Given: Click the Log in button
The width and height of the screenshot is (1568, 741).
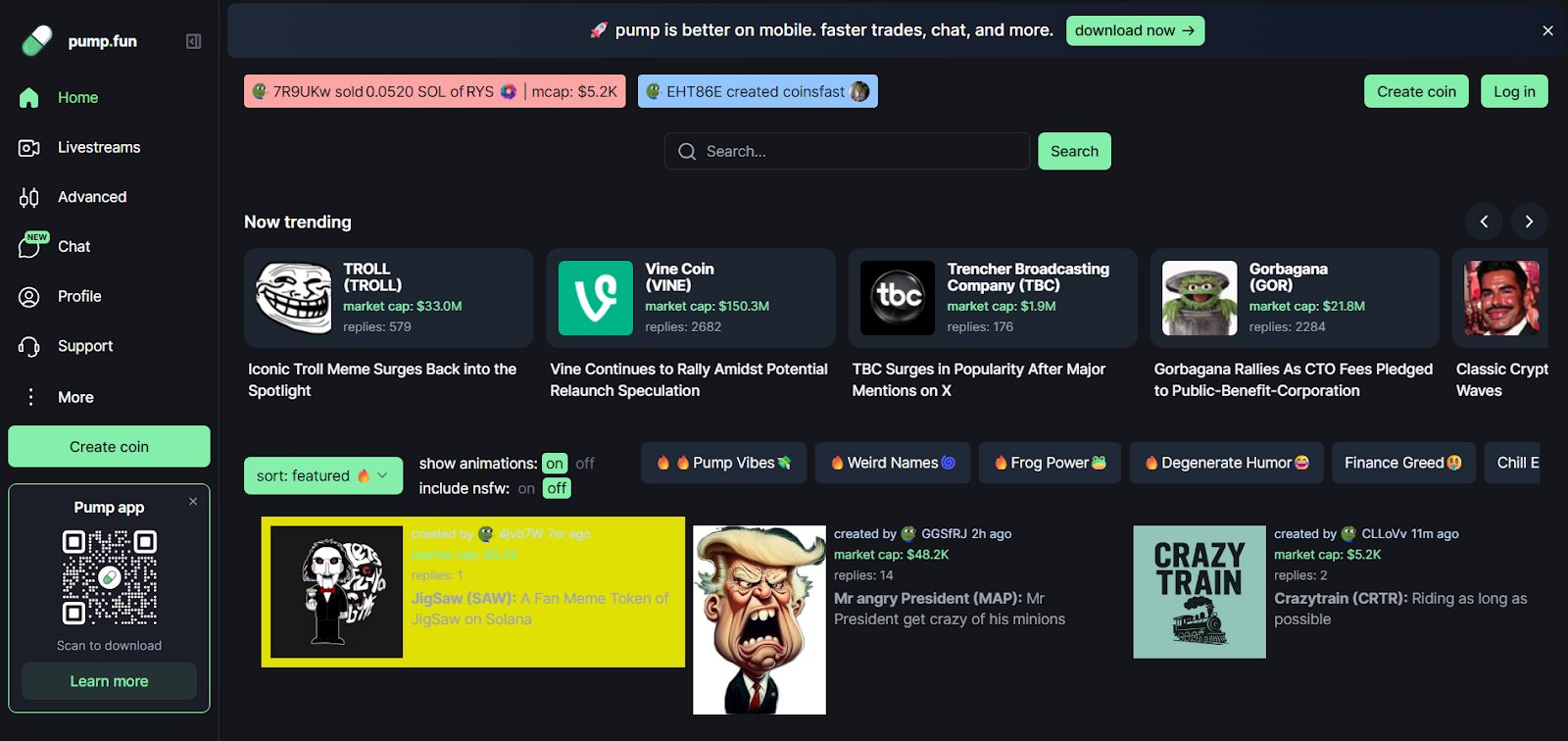Looking at the screenshot, I should point(1514,91).
